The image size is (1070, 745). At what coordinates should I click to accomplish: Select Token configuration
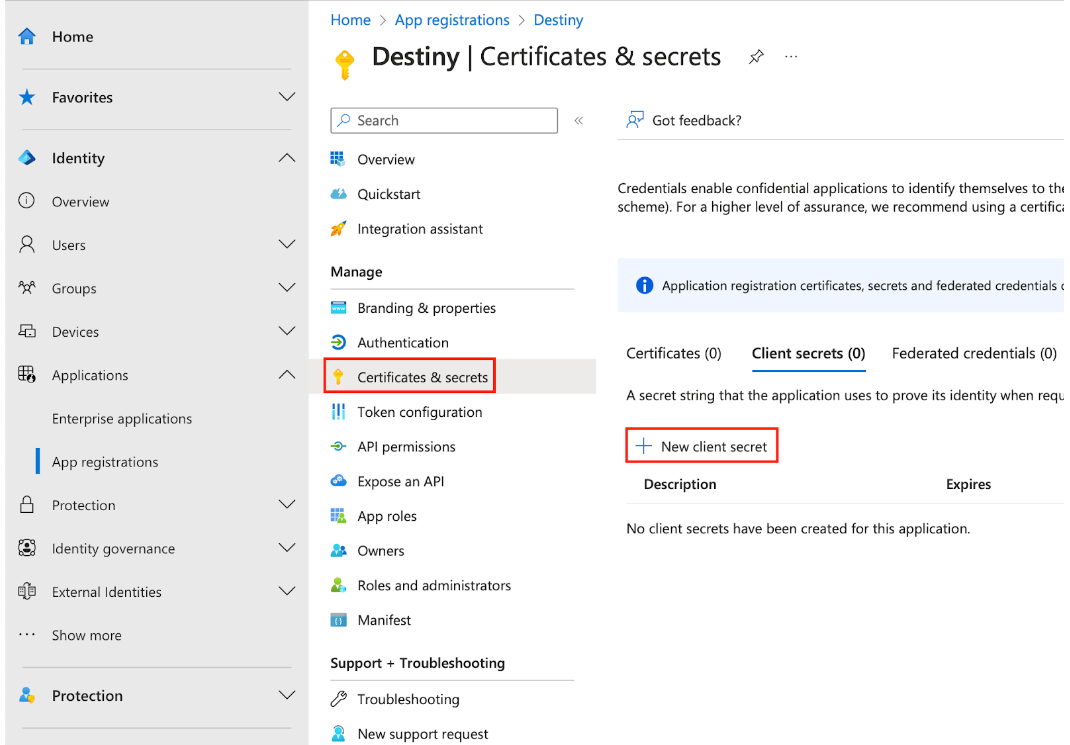tap(419, 411)
